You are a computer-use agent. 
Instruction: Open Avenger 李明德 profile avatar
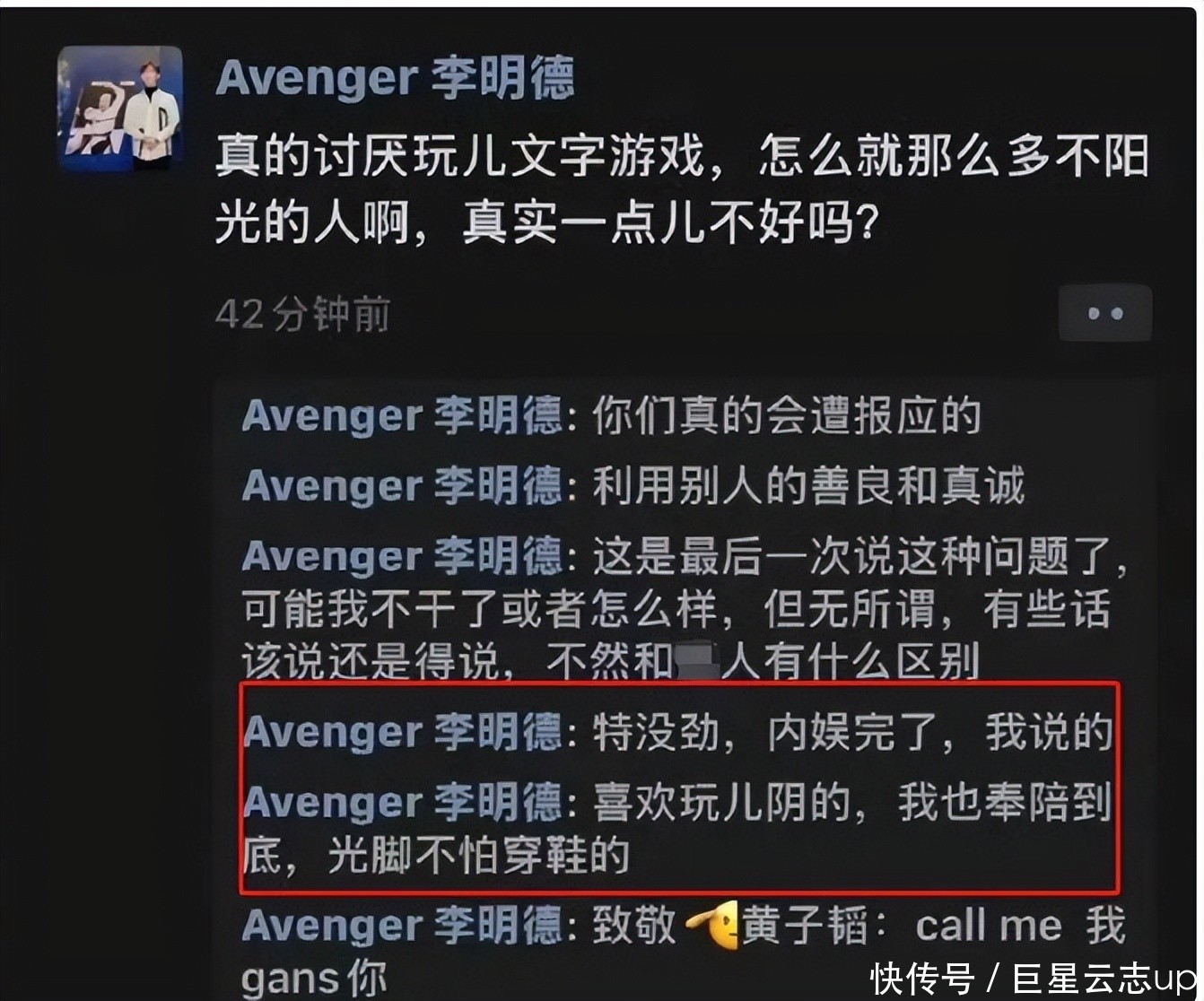[x=120, y=108]
